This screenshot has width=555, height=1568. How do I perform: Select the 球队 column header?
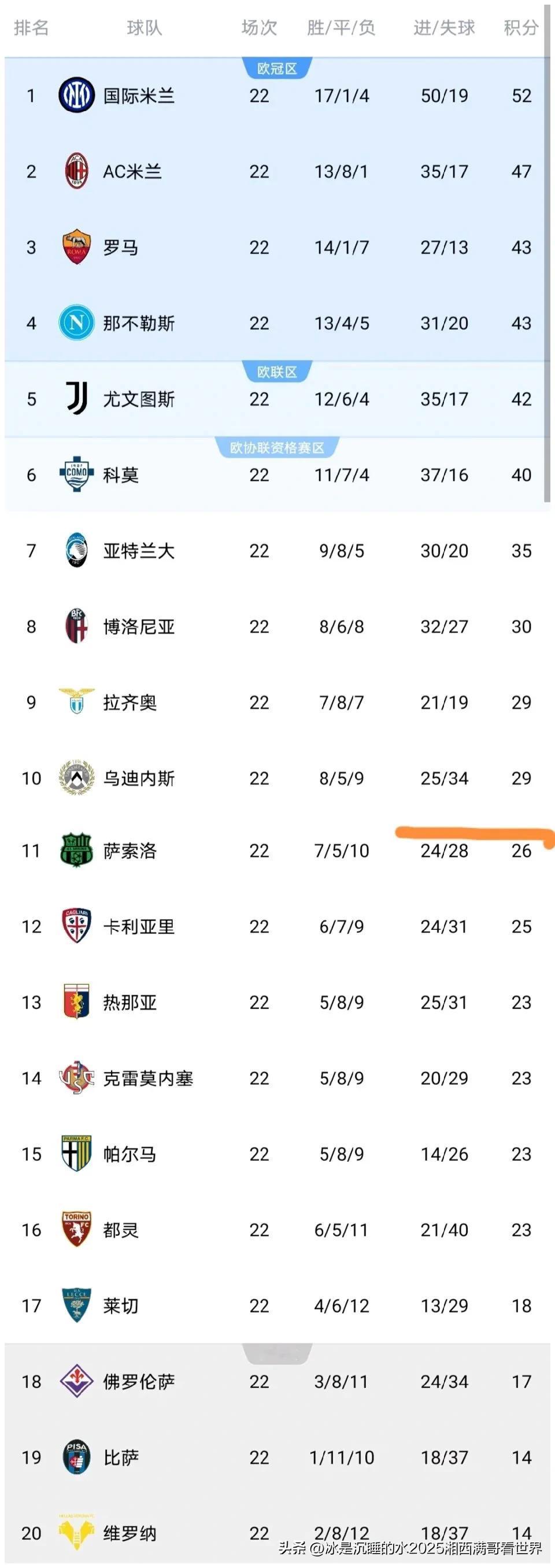145,27
